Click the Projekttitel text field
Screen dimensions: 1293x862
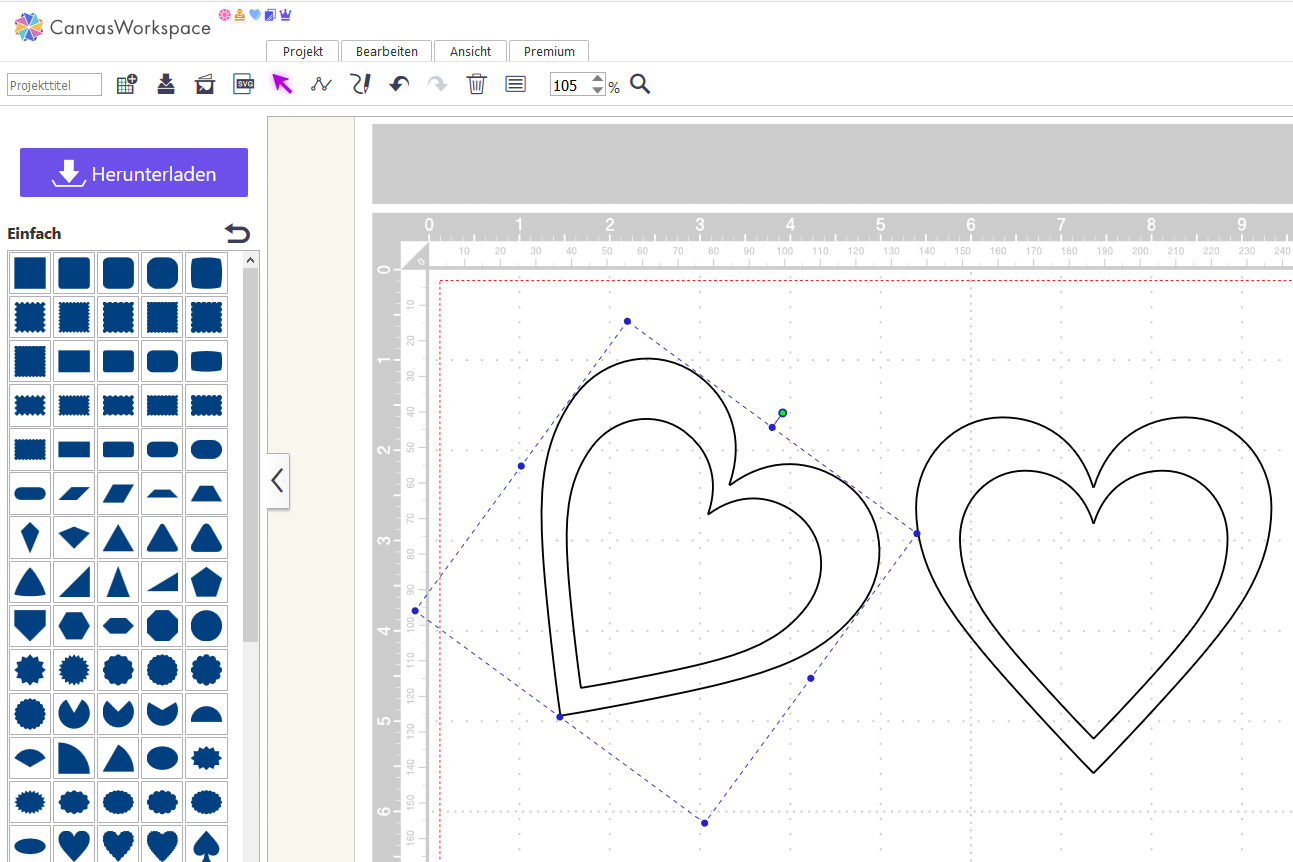click(55, 85)
